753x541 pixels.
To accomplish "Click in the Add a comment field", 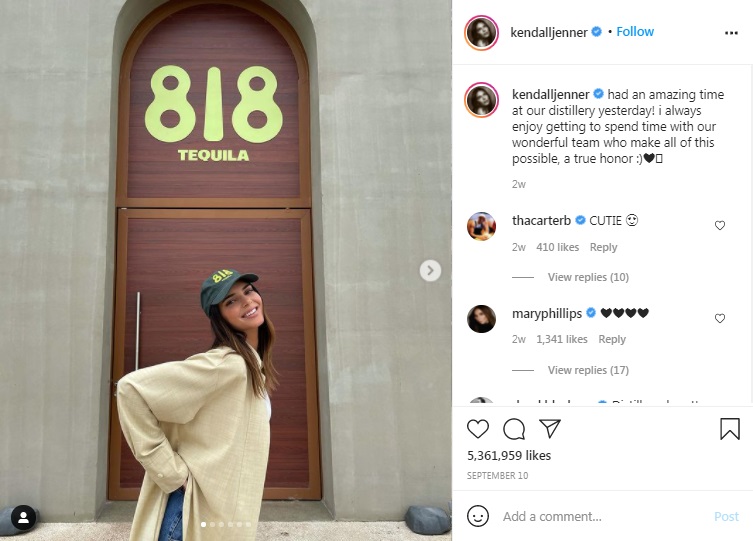I will [603, 517].
